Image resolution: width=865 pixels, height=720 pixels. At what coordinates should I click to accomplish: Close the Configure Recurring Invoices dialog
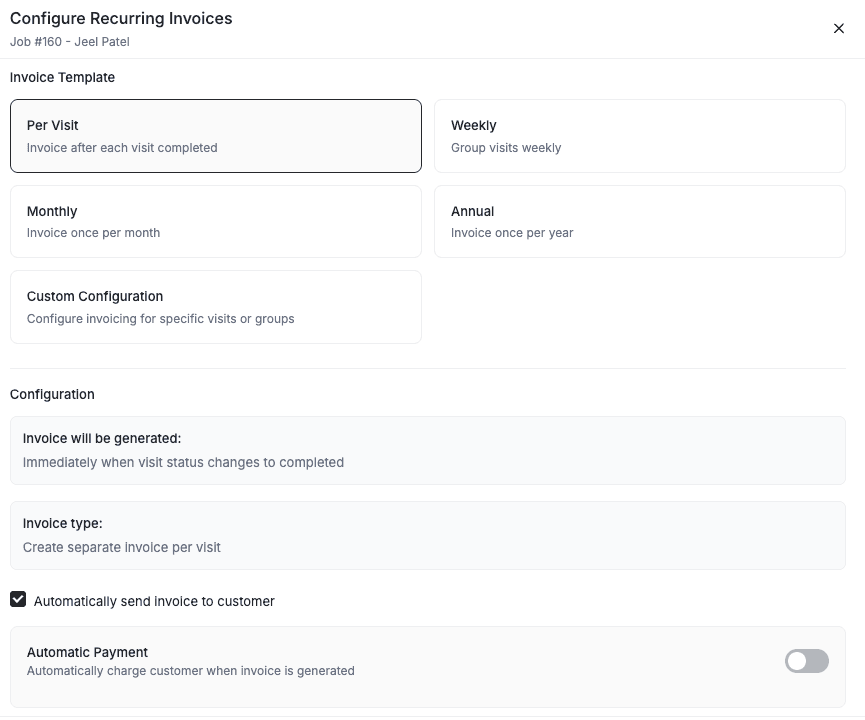pyautogui.click(x=839, y=28)
